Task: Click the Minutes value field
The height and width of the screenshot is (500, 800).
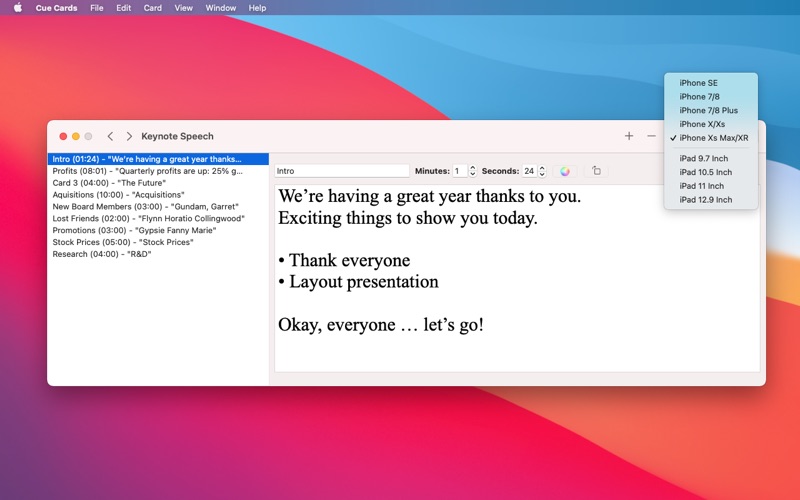Action: [x=460, y=171]
